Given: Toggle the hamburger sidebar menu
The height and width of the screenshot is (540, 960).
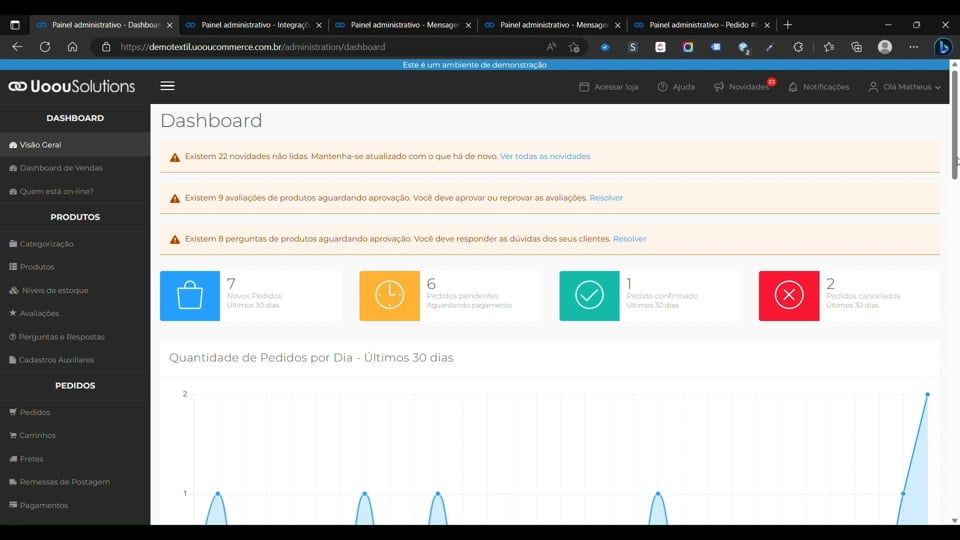Looking at the screenshot, I should 167,86.
